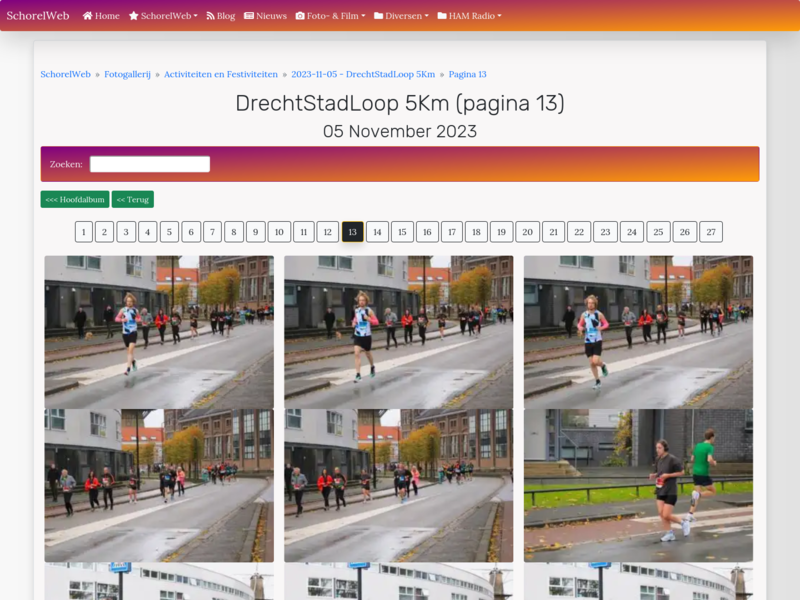Click the Blog RSS feed icon

(210, 16)
